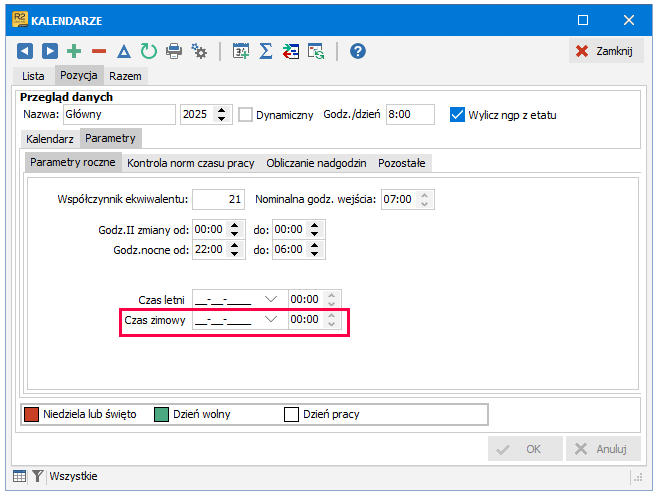The width and height of the screenshot is (663, 499).
Task: Click the Nazwa field with Główny
Action: 119,114
